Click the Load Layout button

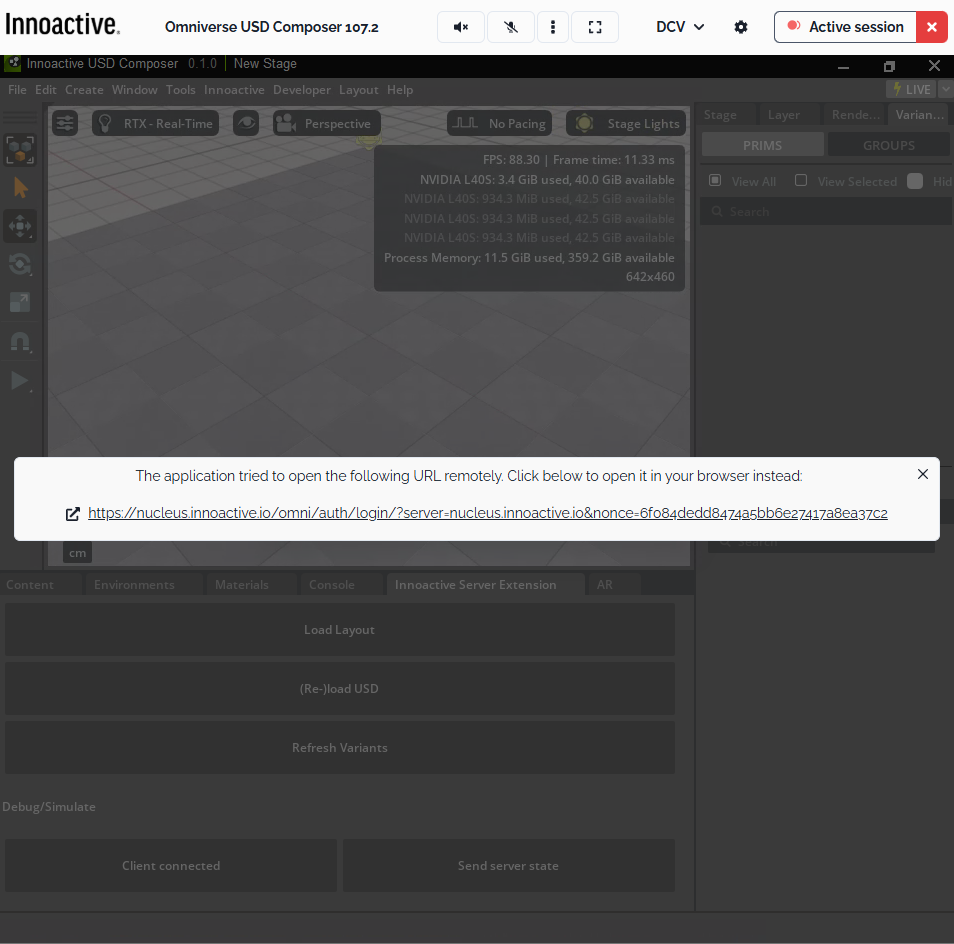click(339, 630)
